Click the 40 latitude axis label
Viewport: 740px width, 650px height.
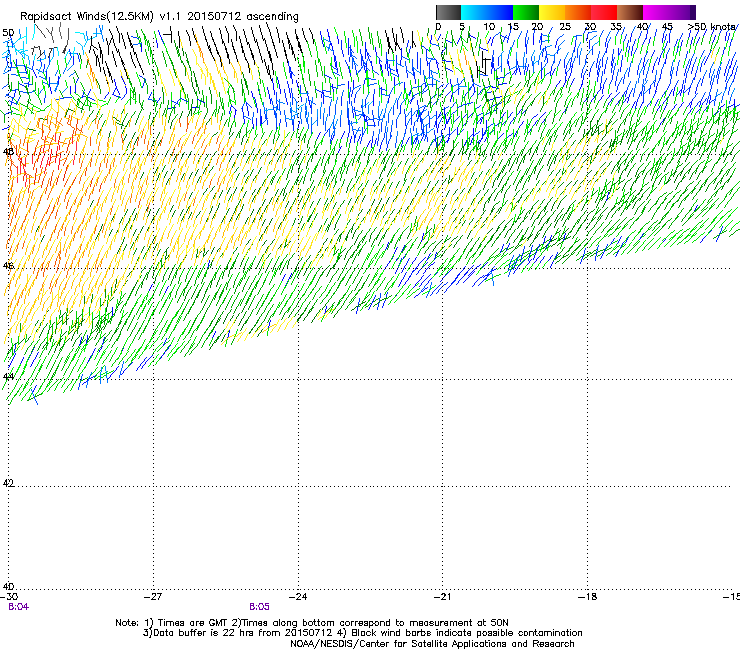[x=8, y=587]
